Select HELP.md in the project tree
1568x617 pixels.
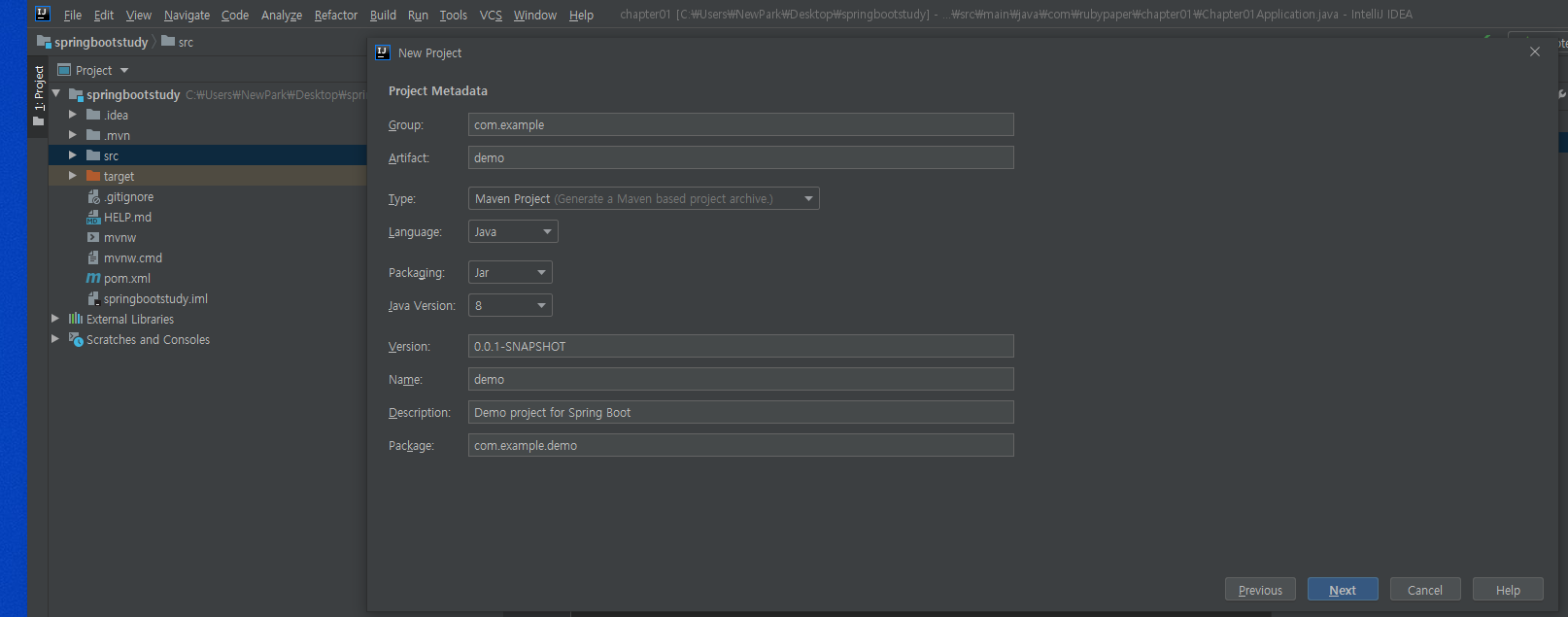127,217
